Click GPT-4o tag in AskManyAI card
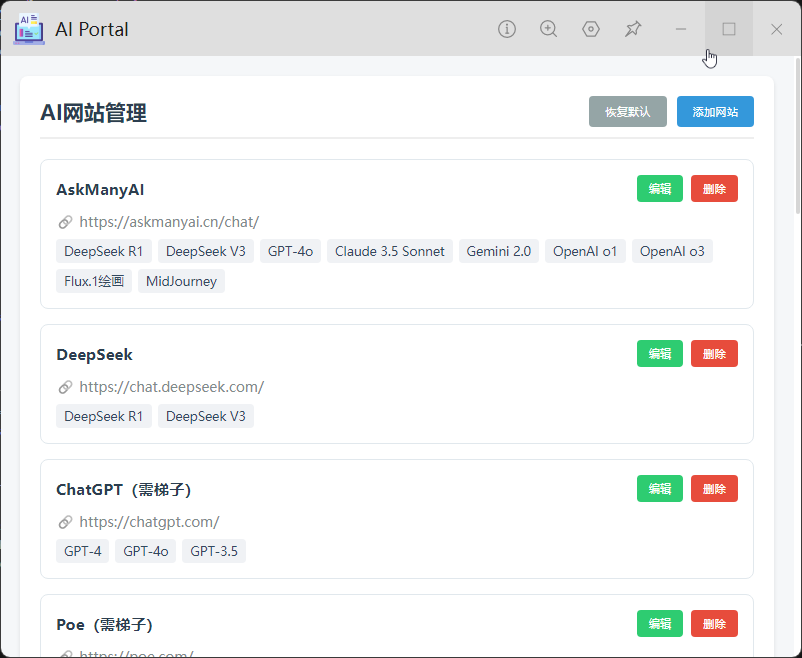The height and width of the screenshot is (658, 802). click(290, 251)
